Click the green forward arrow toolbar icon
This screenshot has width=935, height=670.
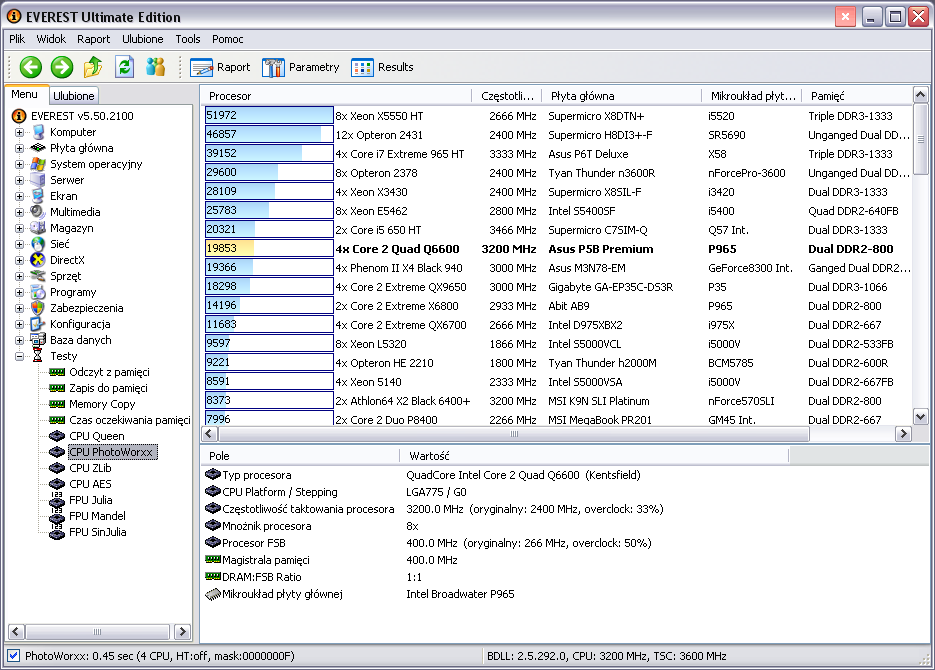click(62, 67)
